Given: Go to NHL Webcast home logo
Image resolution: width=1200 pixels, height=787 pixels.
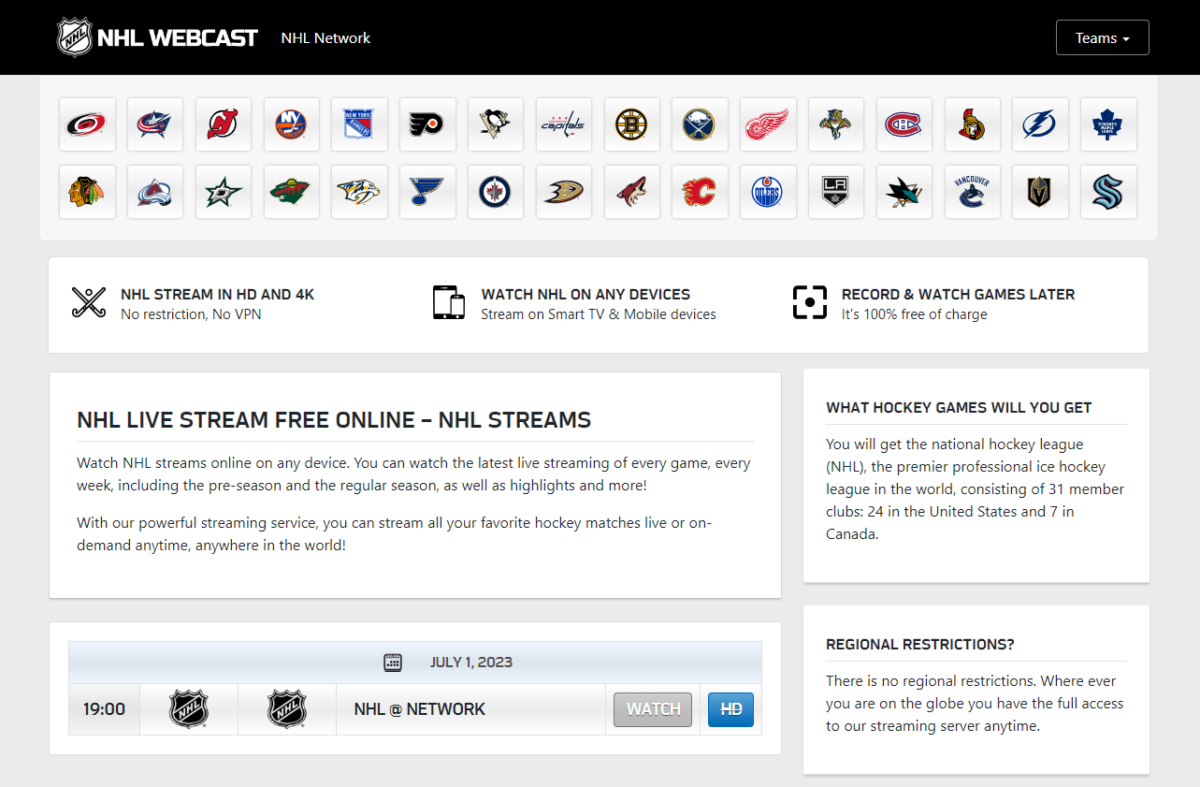Looking at the screenshot, I should 157,38.
